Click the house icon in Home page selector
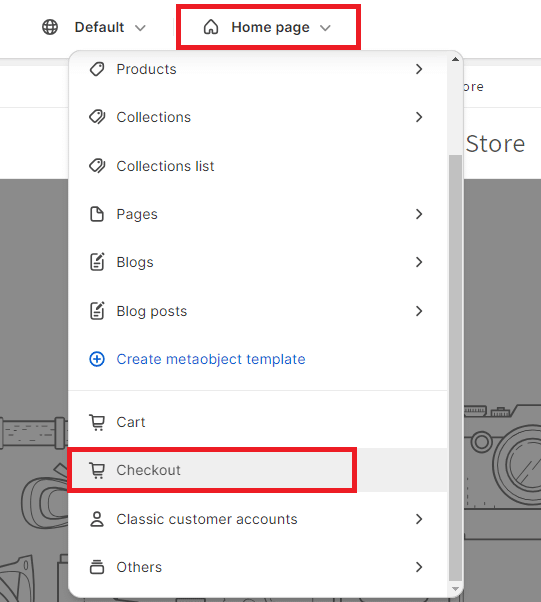The width and height of the screenshot is (541, 602). 211,27
